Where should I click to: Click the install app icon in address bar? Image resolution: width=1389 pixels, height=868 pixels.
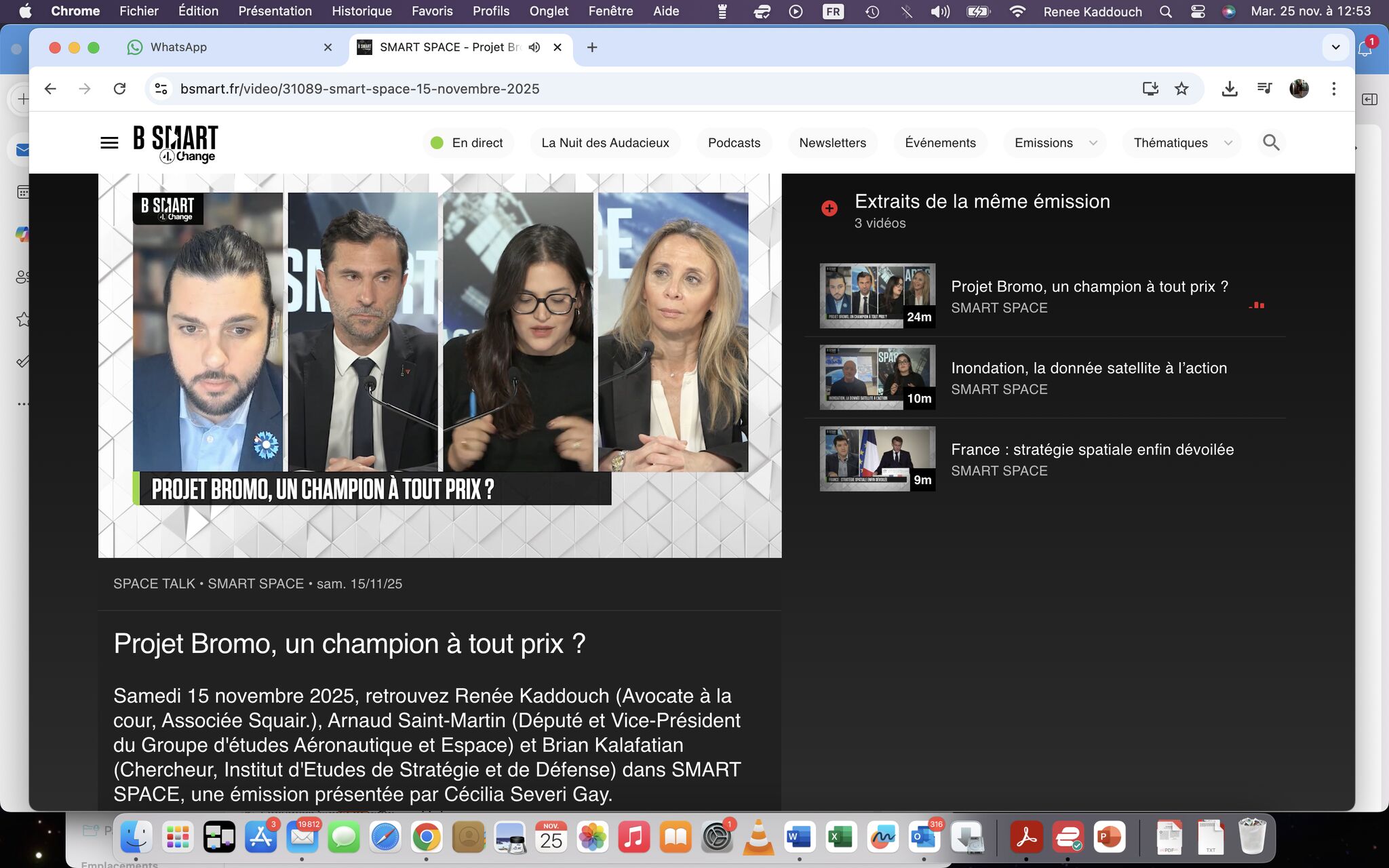click(x=1150, y=89)
